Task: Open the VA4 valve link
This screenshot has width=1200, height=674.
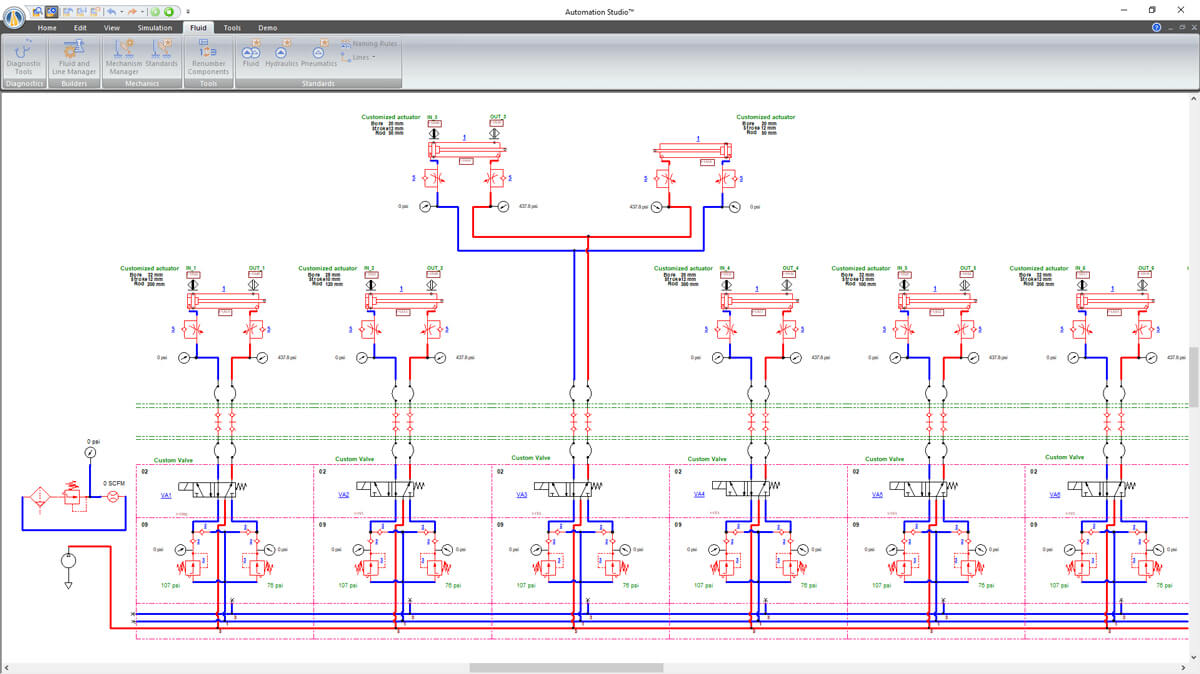Action: (x=699, y=494)
